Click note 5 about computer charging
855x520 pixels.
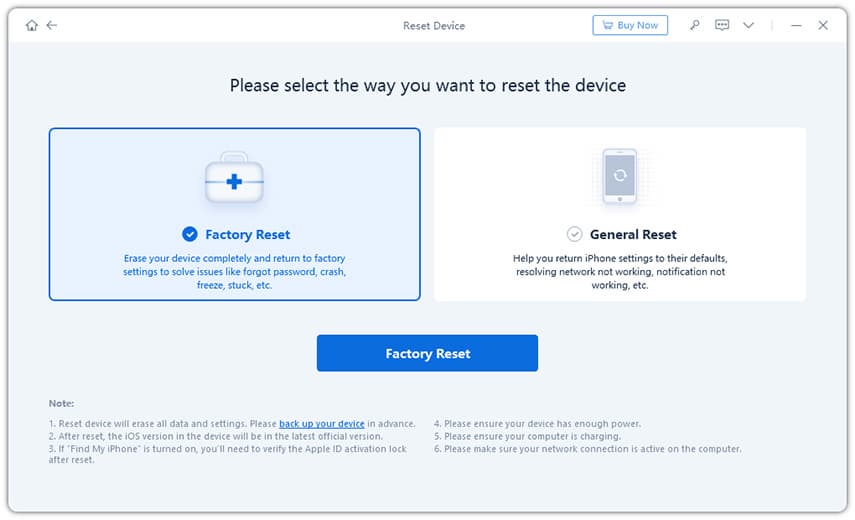527,436
